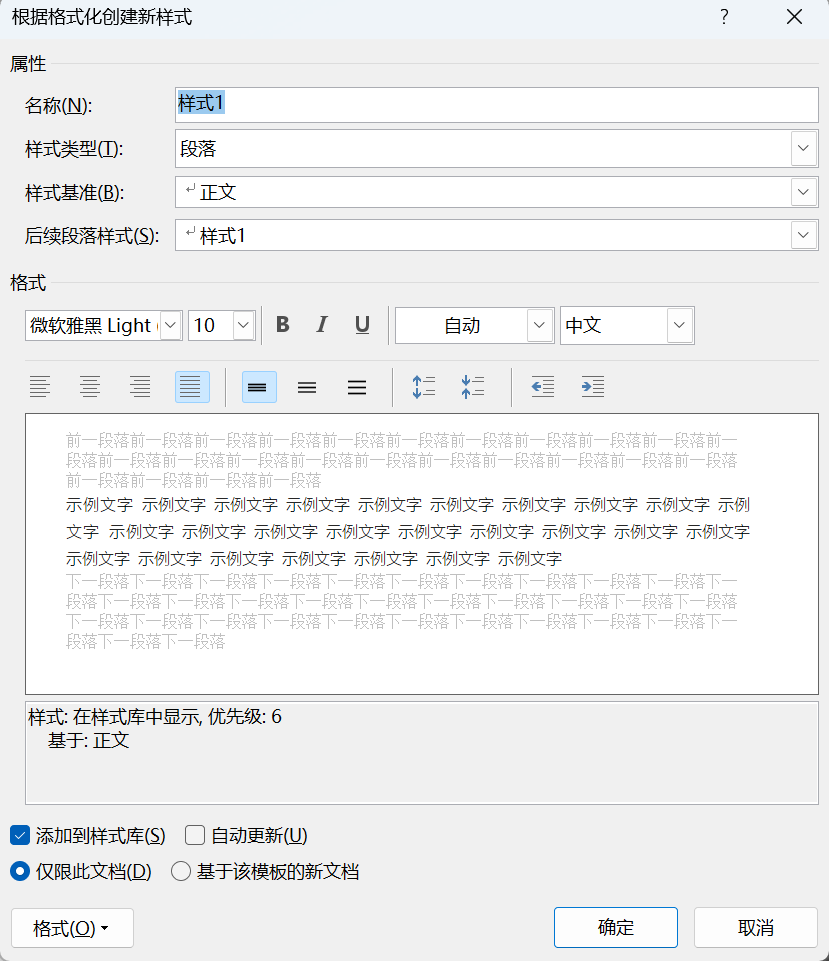Click the style description 基于: 正文
This screenshot has height=961, width=829.
[x=89, y=740]
